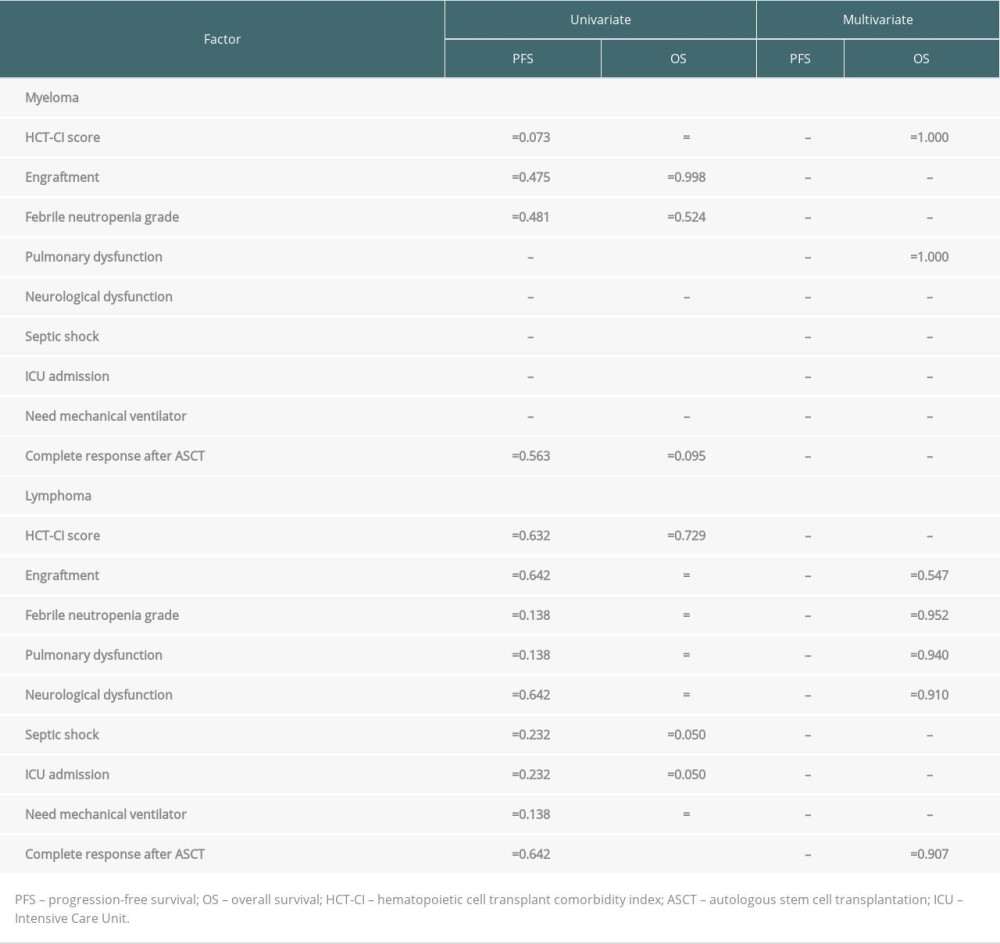Select the Myeloma section heading

click(52, 98)
